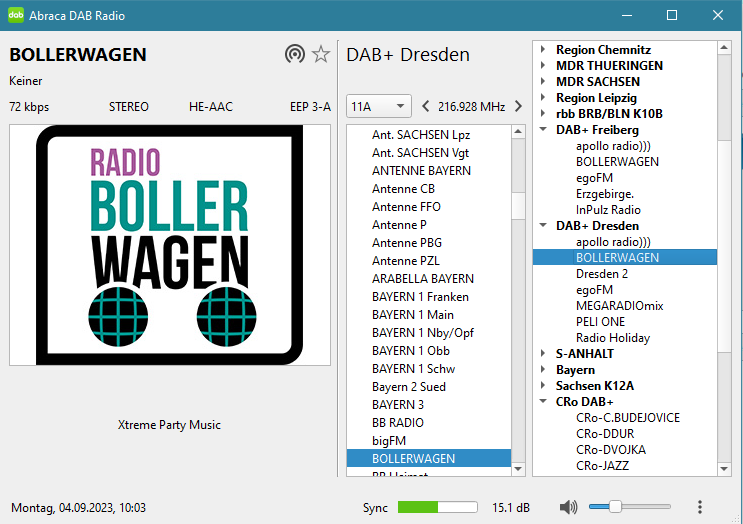Select bigFM in the service list
743x524 pixels.
(389, 441)
